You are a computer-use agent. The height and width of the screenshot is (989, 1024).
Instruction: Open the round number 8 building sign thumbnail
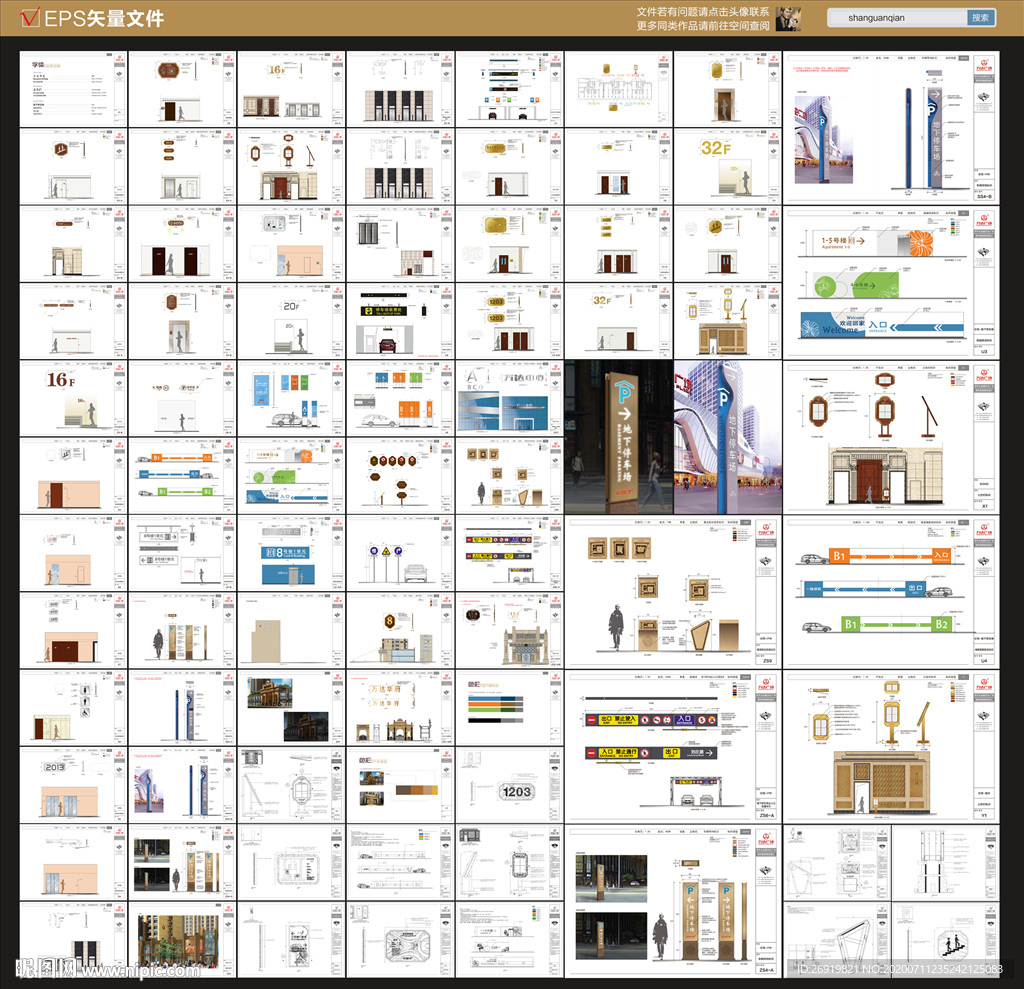[400, 630]
